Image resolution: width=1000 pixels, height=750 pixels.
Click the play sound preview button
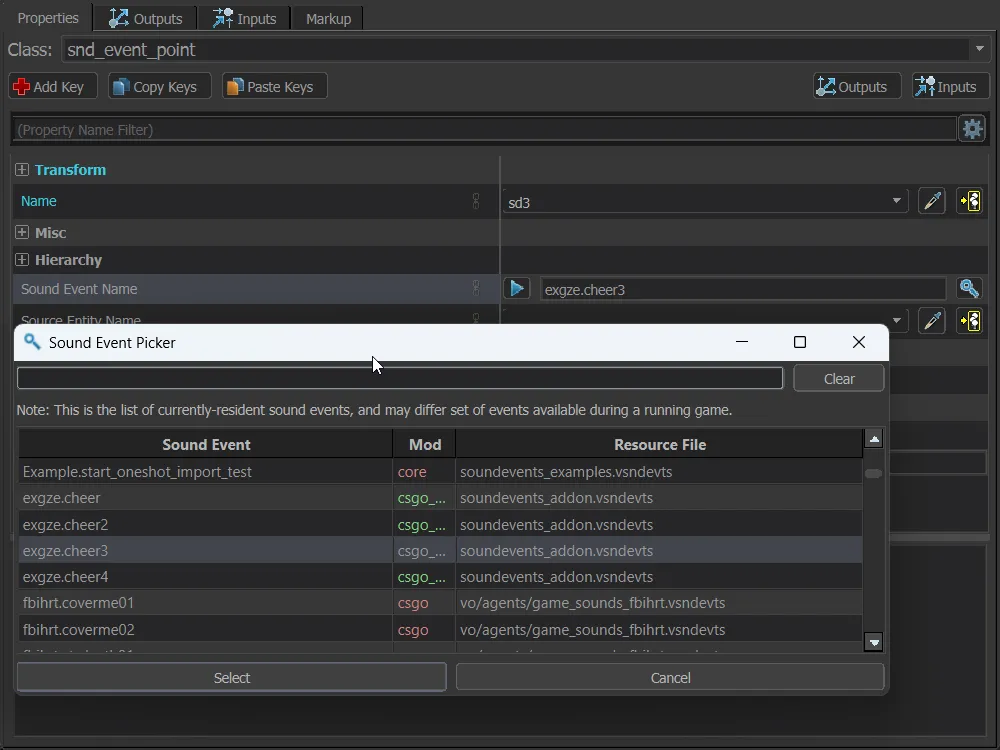(516, 289)
